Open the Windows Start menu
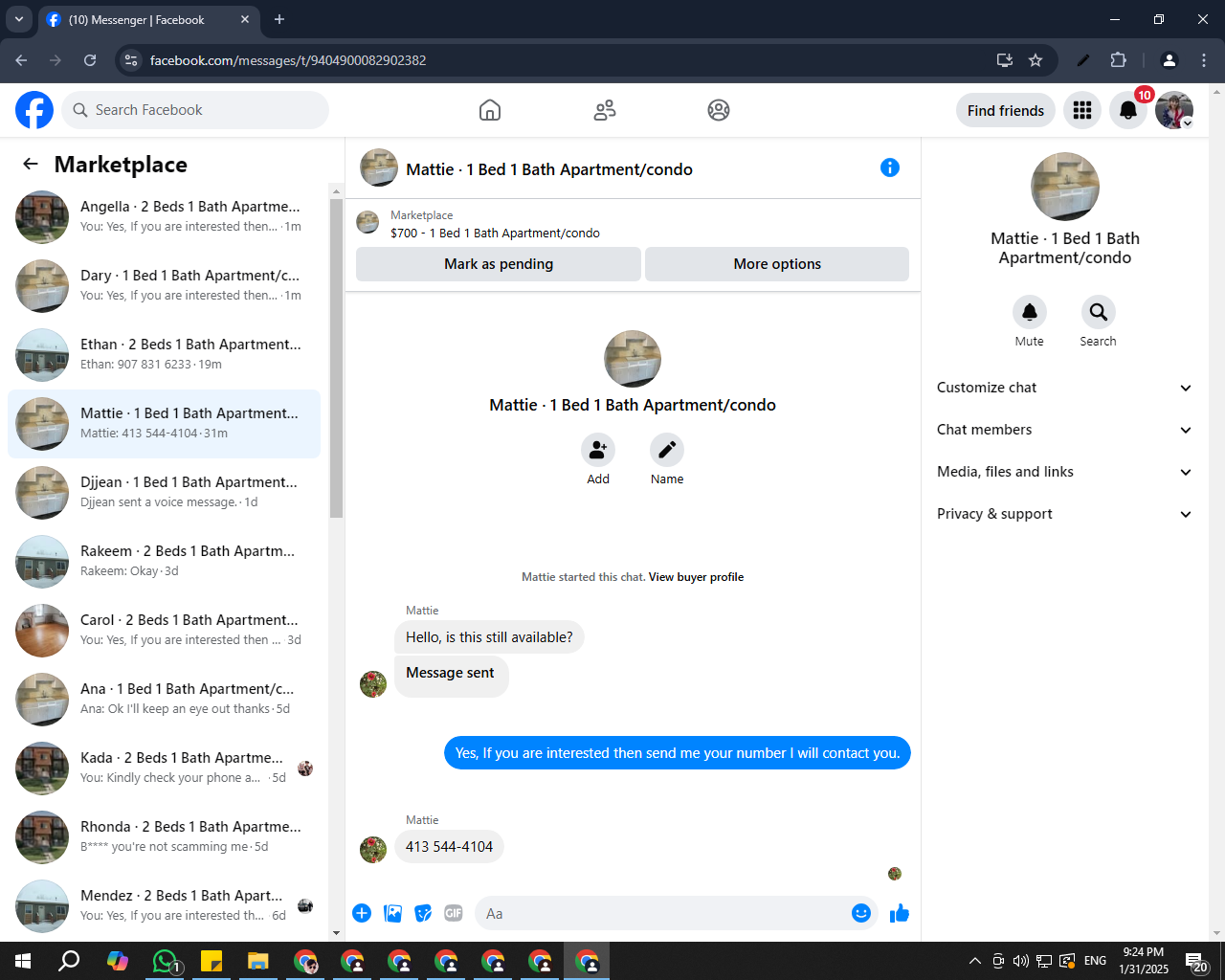 (23, 961)
